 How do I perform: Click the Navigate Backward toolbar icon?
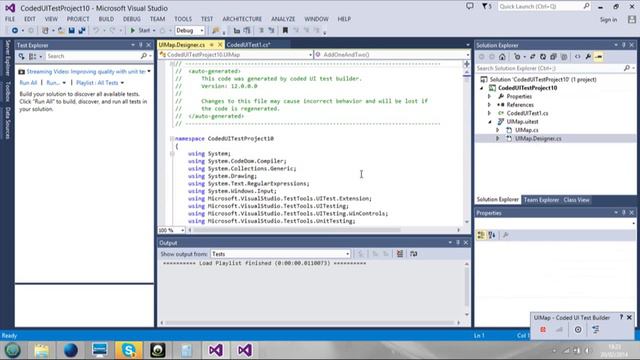pos(14,31)
